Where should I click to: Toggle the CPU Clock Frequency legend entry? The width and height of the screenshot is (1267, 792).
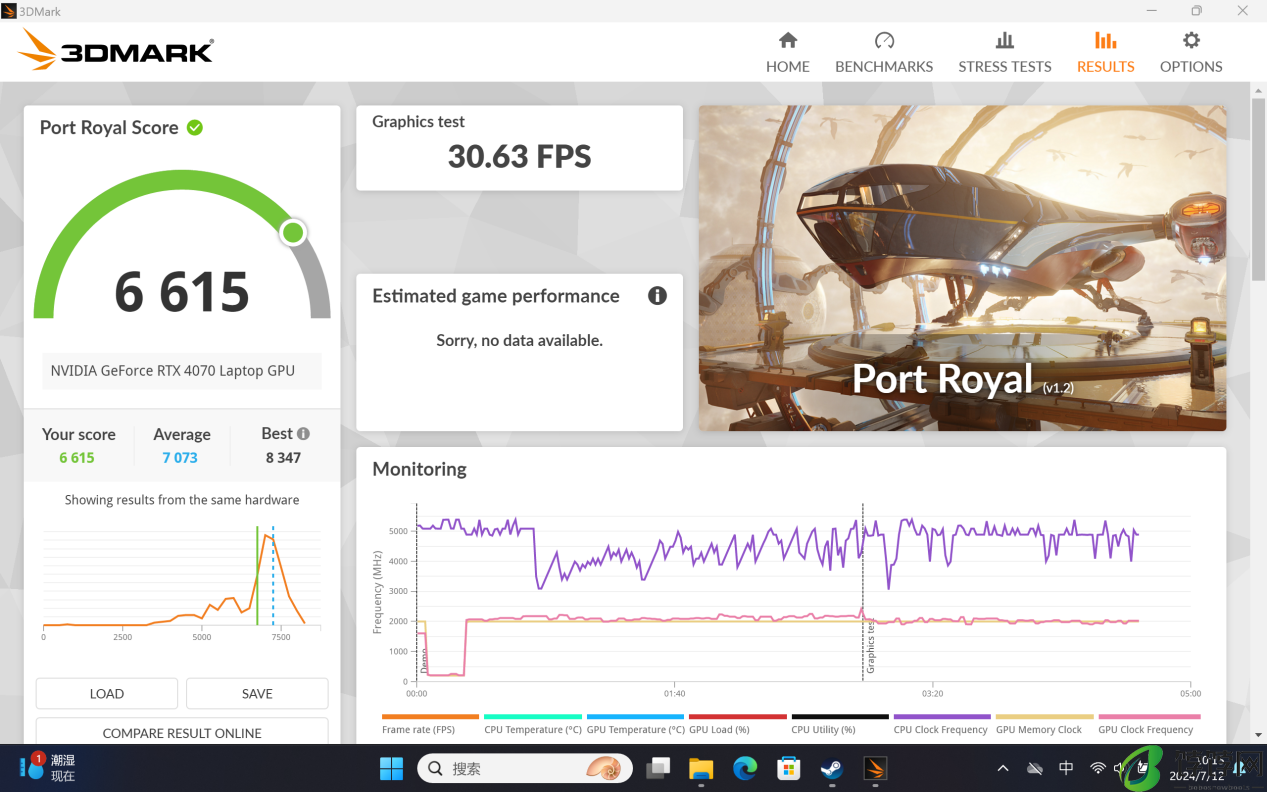click(942, 724)
